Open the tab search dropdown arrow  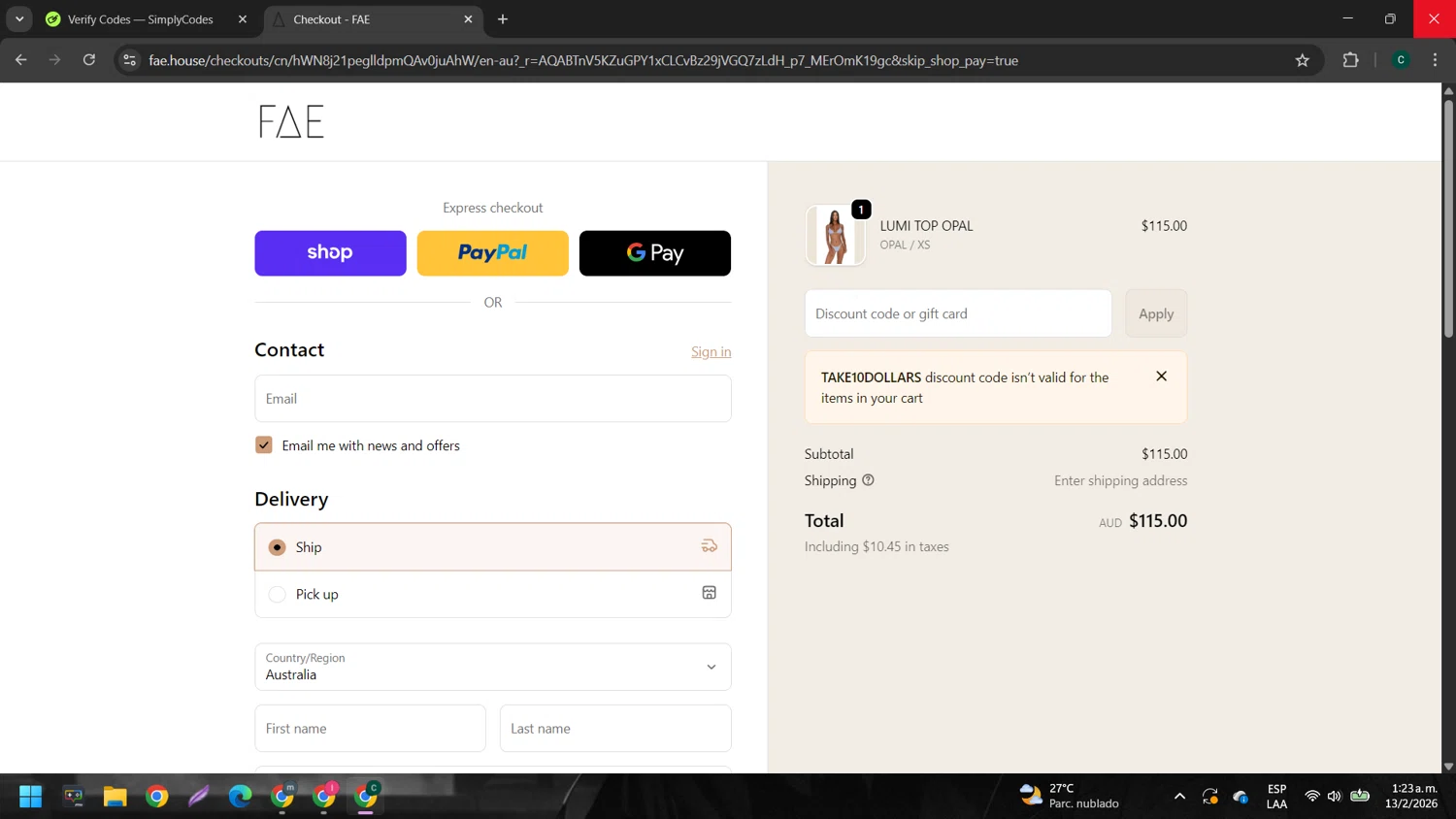19,19
